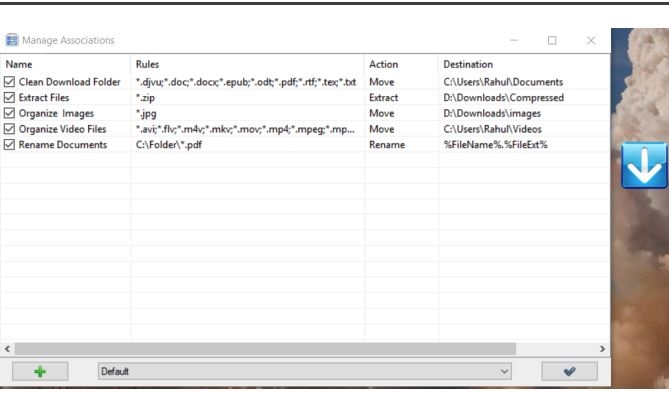Click the blue down-arrow drop target icon
This screenshot has height=393, width=669.
point(644,166)
